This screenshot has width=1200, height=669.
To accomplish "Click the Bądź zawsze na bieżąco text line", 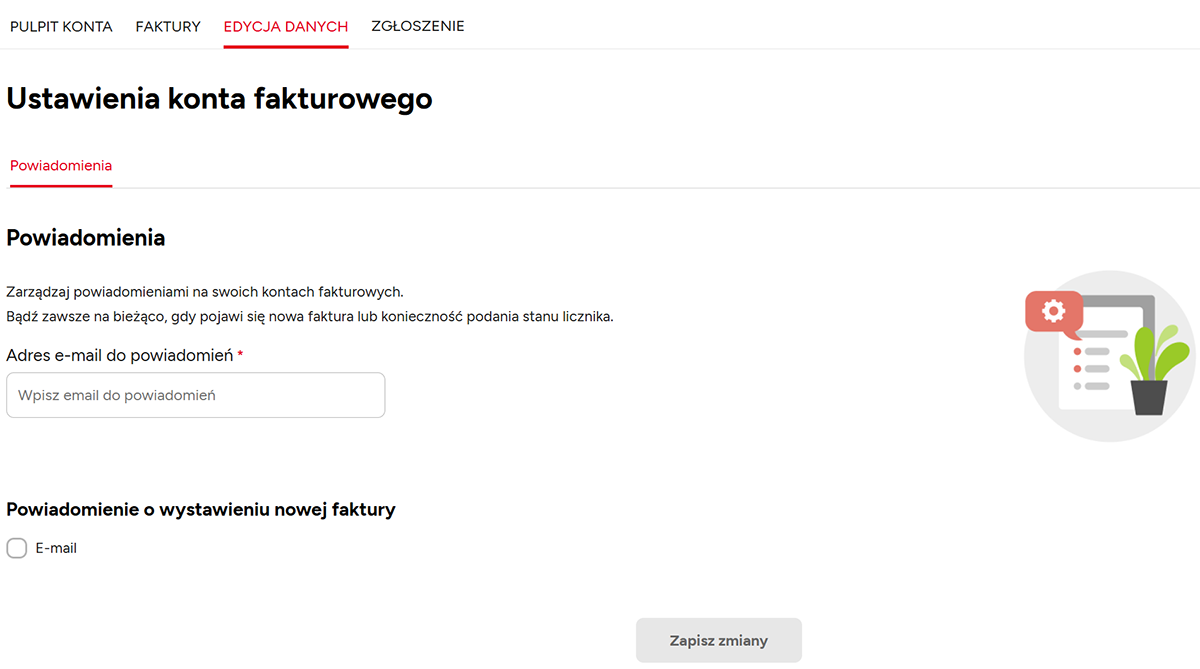I will tap(309, 316).
